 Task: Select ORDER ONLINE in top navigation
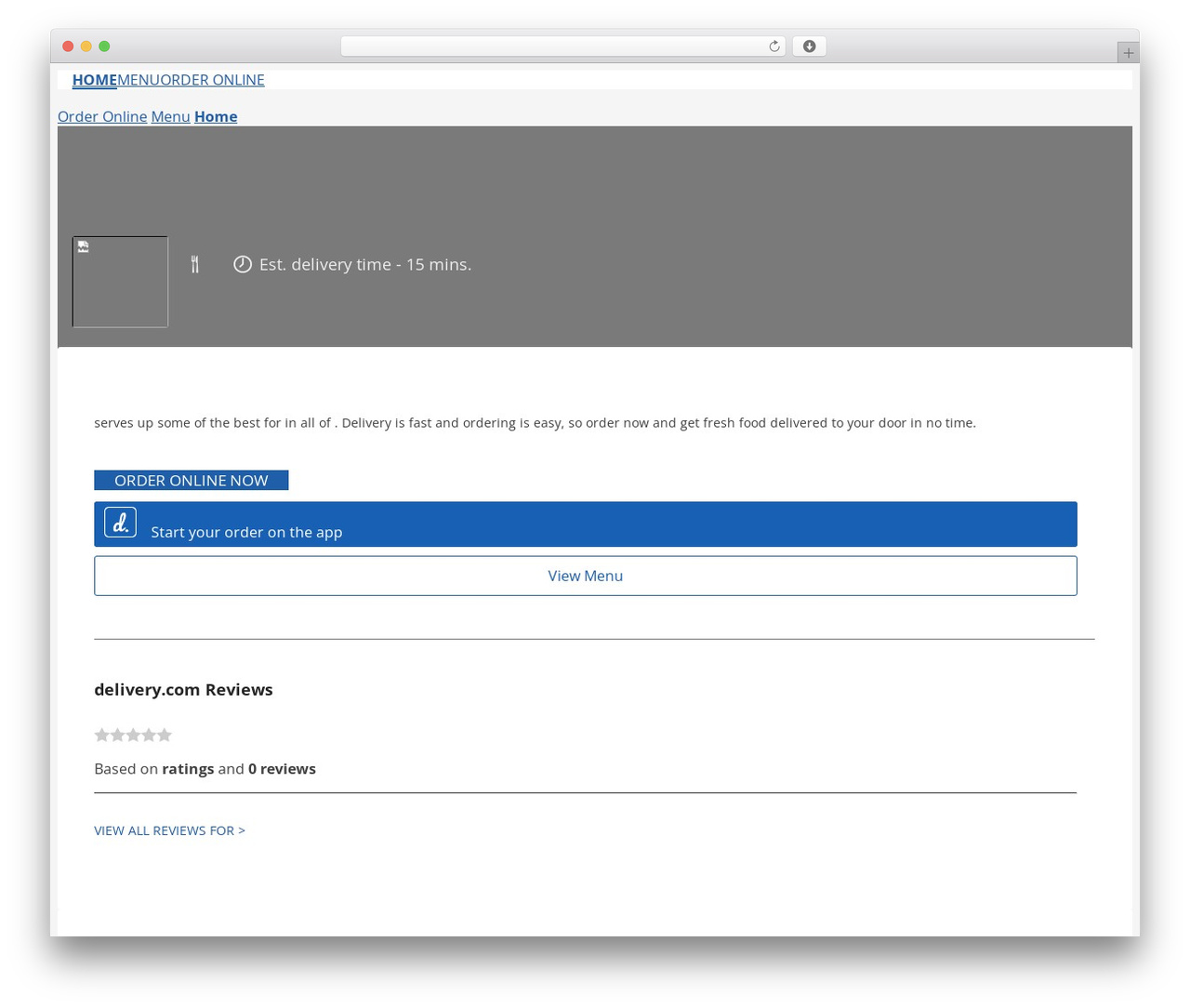213,80
